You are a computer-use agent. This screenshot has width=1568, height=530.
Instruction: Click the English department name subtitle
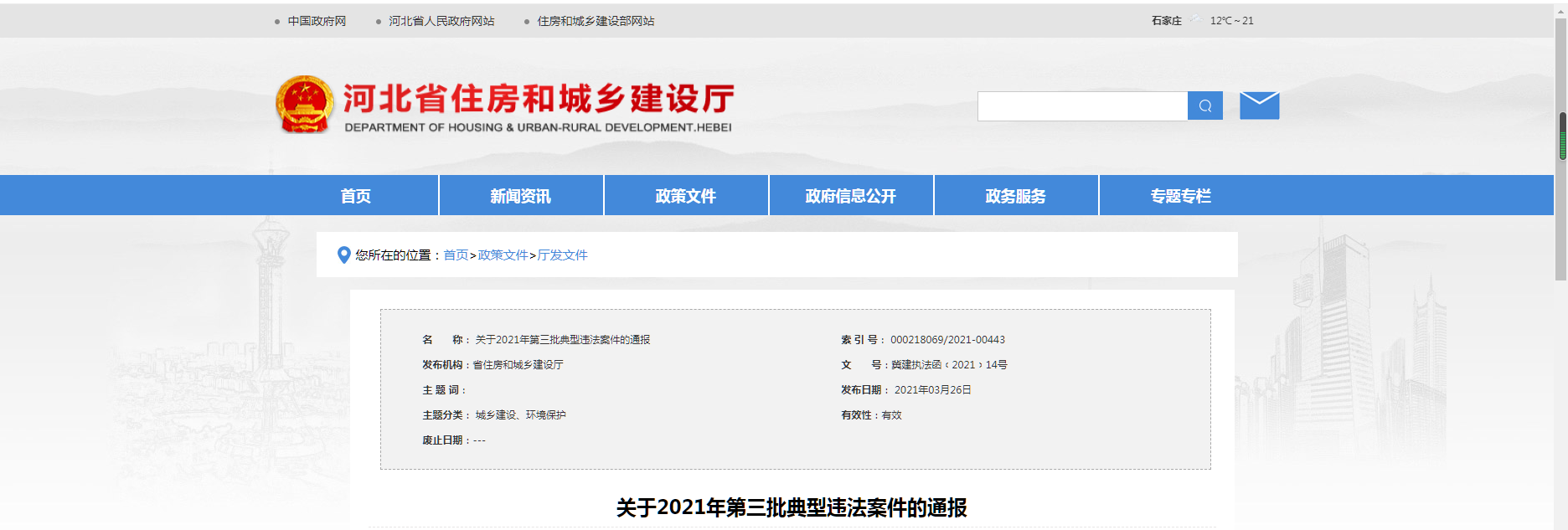pyautogui.click(x=538, y=127)
